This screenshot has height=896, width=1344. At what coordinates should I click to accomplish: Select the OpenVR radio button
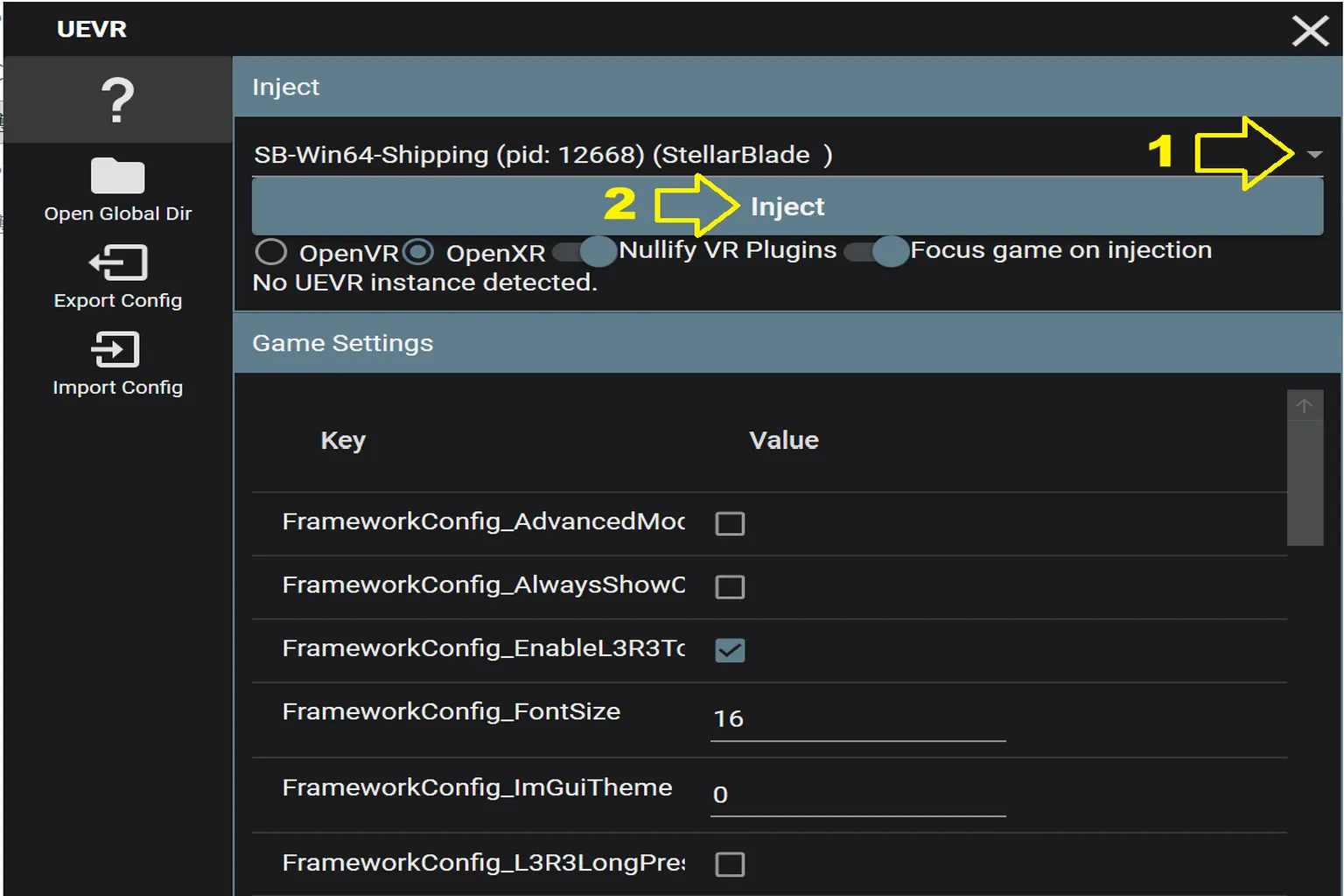(271, 252)
